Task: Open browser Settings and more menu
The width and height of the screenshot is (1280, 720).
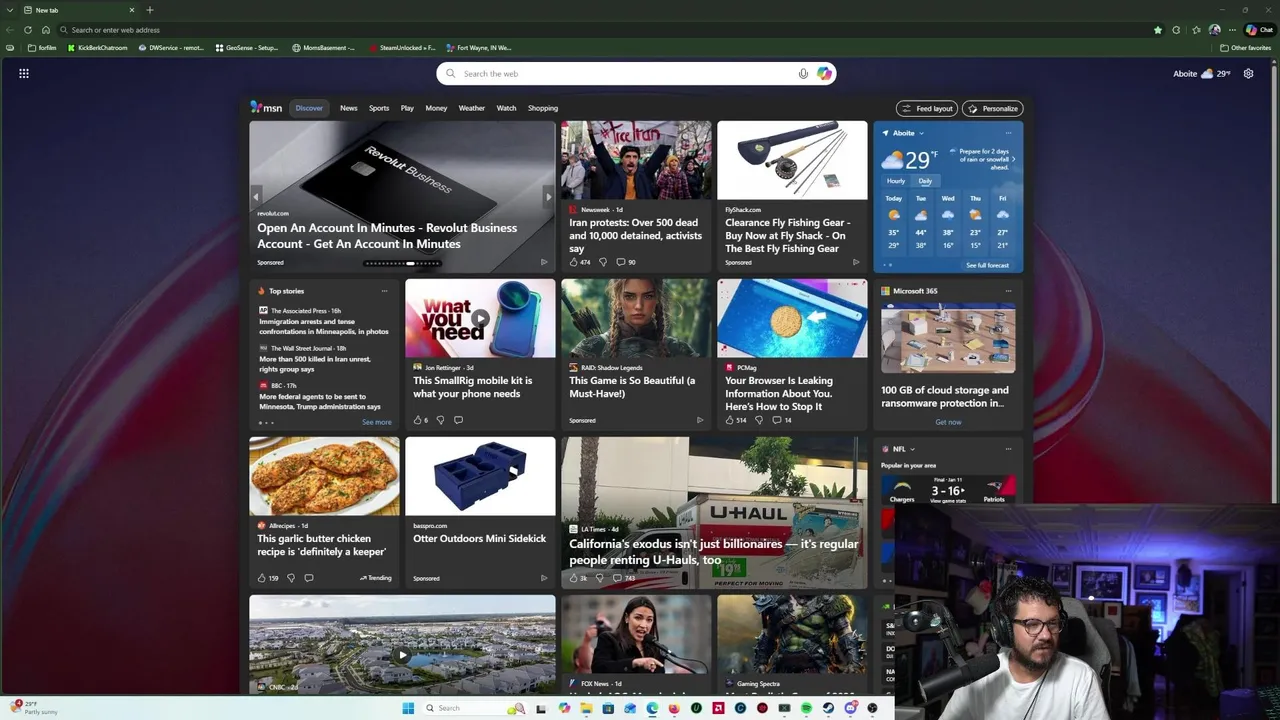Action: point(1232,30)
